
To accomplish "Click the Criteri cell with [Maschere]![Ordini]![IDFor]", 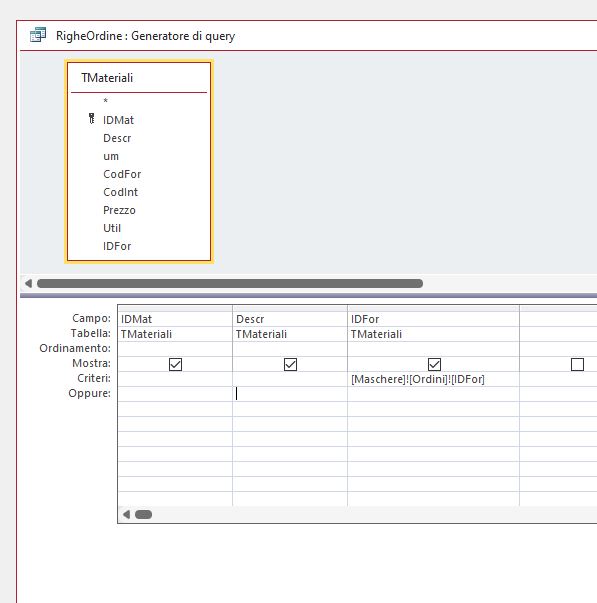I will (434, 379).
